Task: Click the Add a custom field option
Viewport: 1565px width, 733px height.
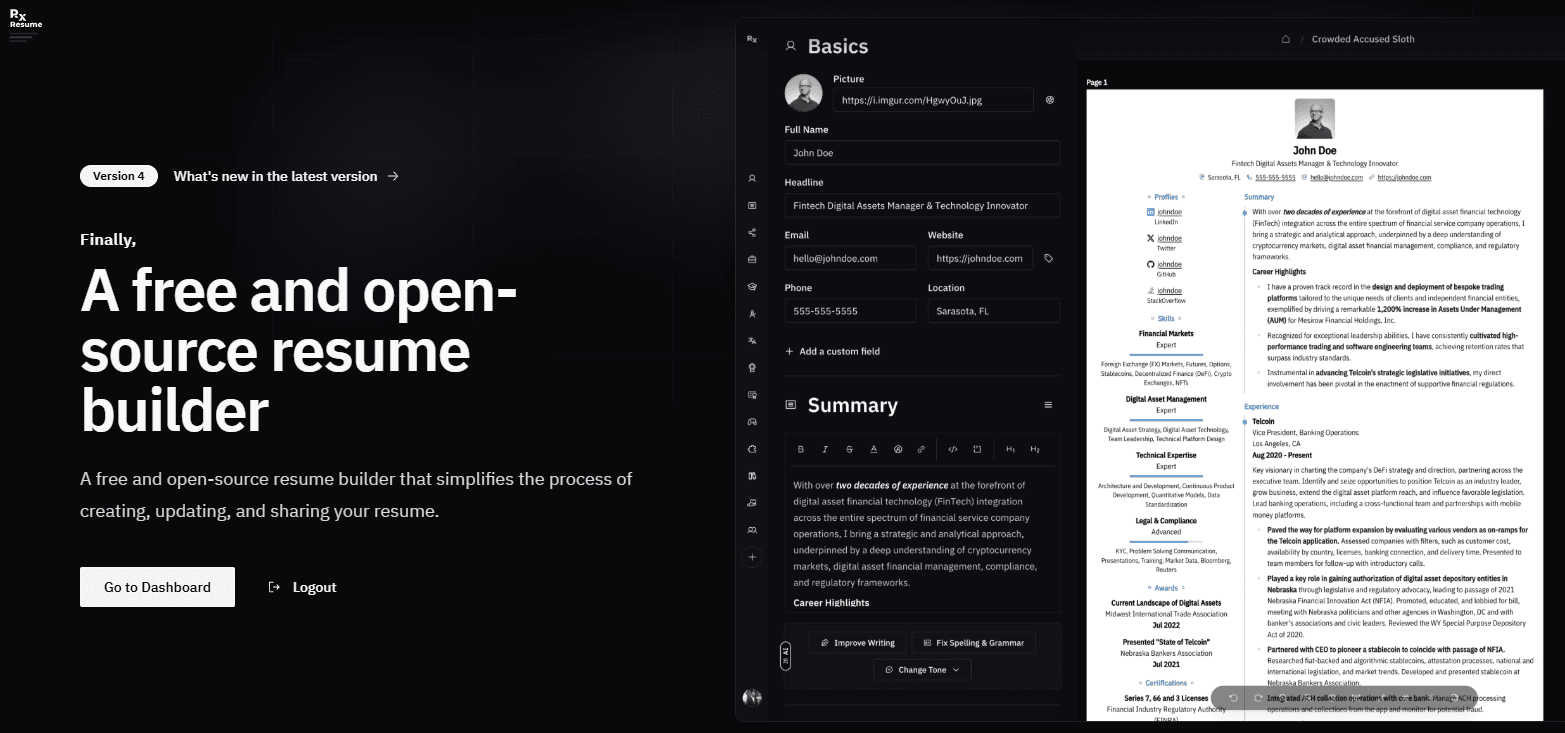Action: tap(834, 351)
